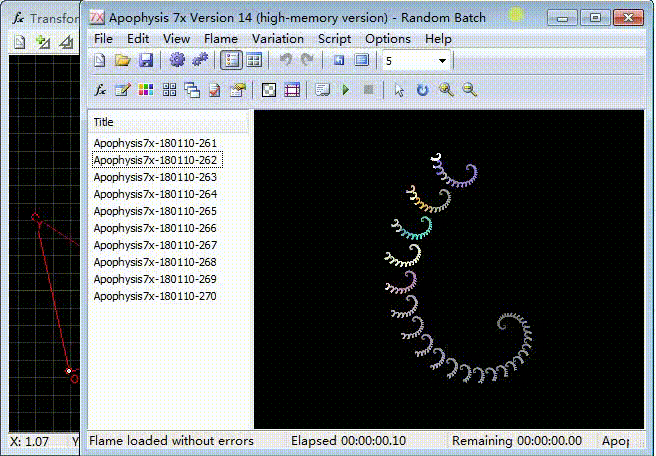The image size is (656, 456).
Task: Click new flame icon in Transform window
Action: (20, 42)
